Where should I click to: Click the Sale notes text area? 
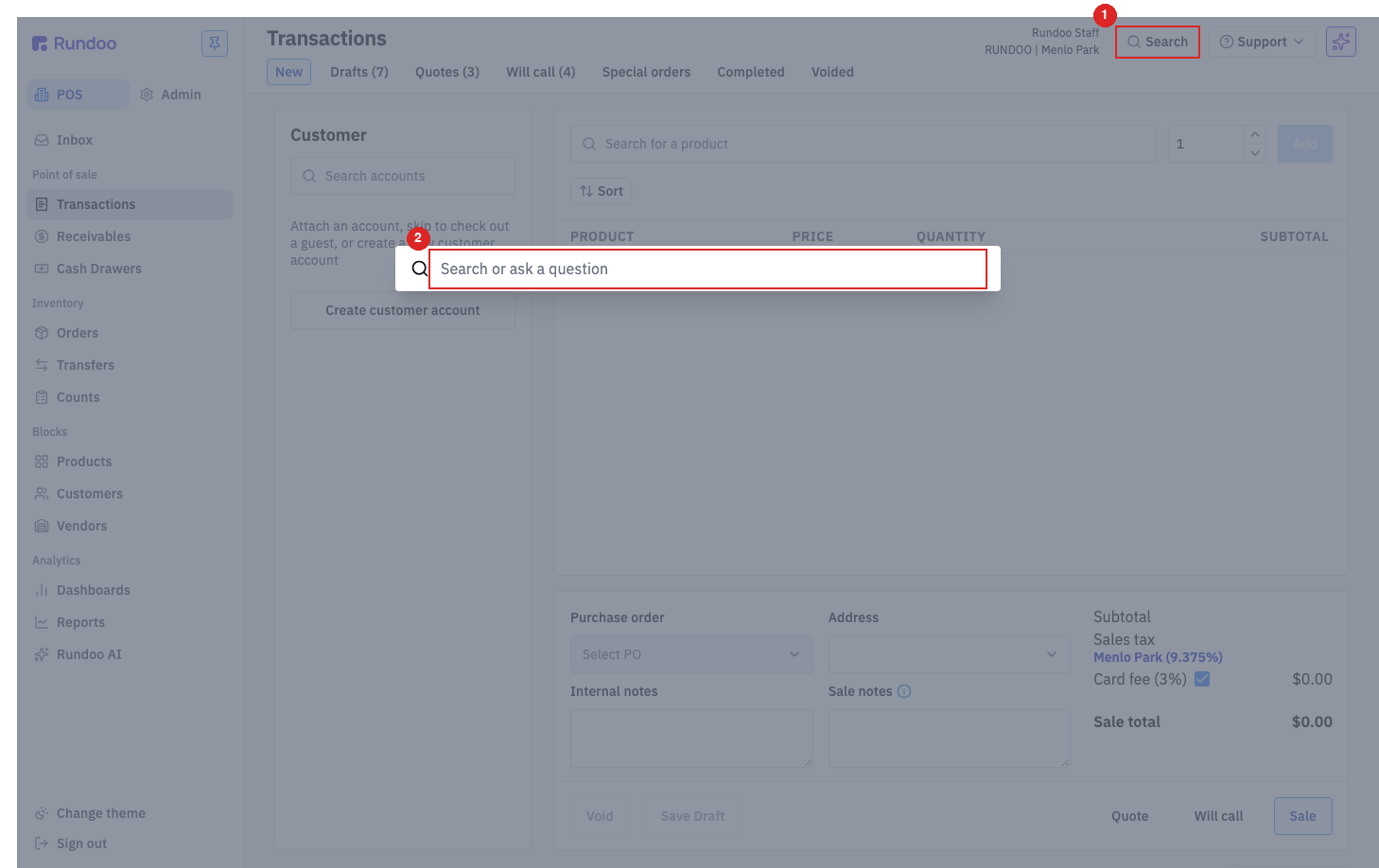pyautogui.click(x=950, y=738)
